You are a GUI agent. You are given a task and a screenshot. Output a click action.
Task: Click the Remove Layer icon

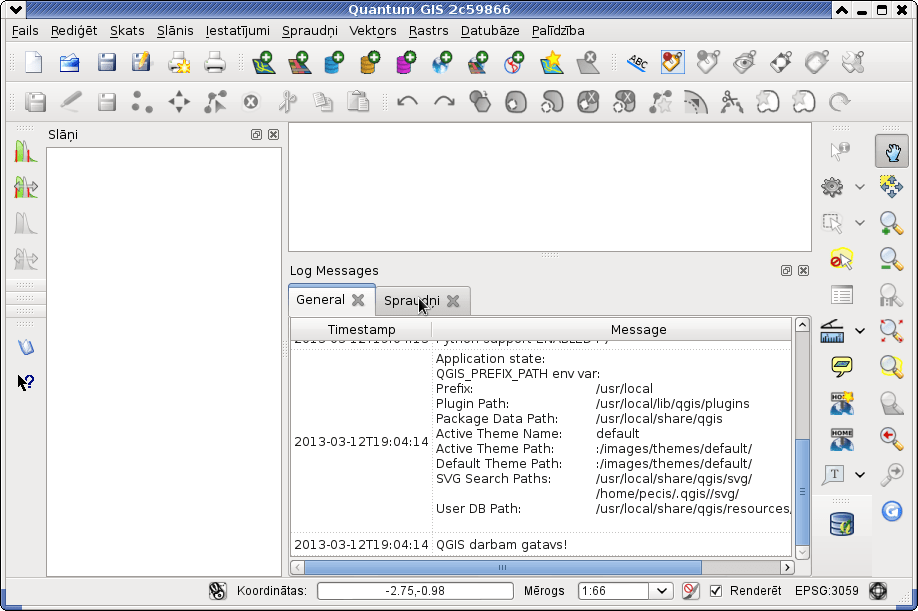[x=587, y=62]
